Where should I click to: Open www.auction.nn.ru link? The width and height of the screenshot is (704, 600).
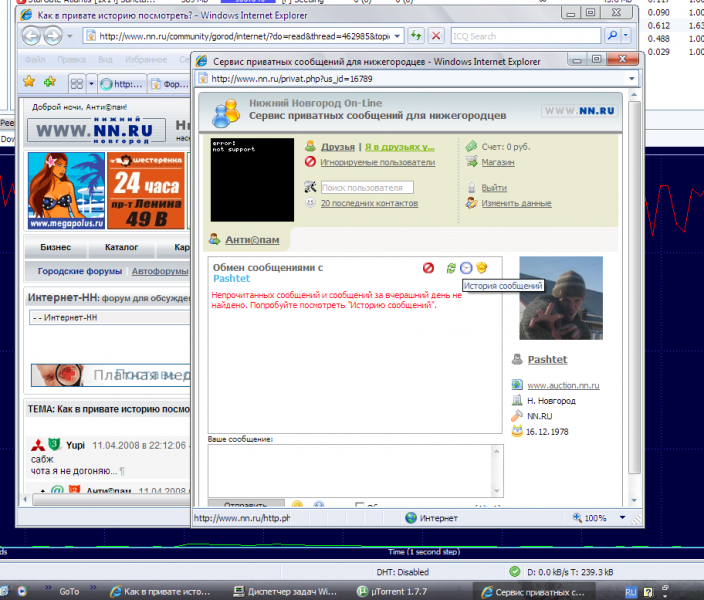(x=563, y=385)
